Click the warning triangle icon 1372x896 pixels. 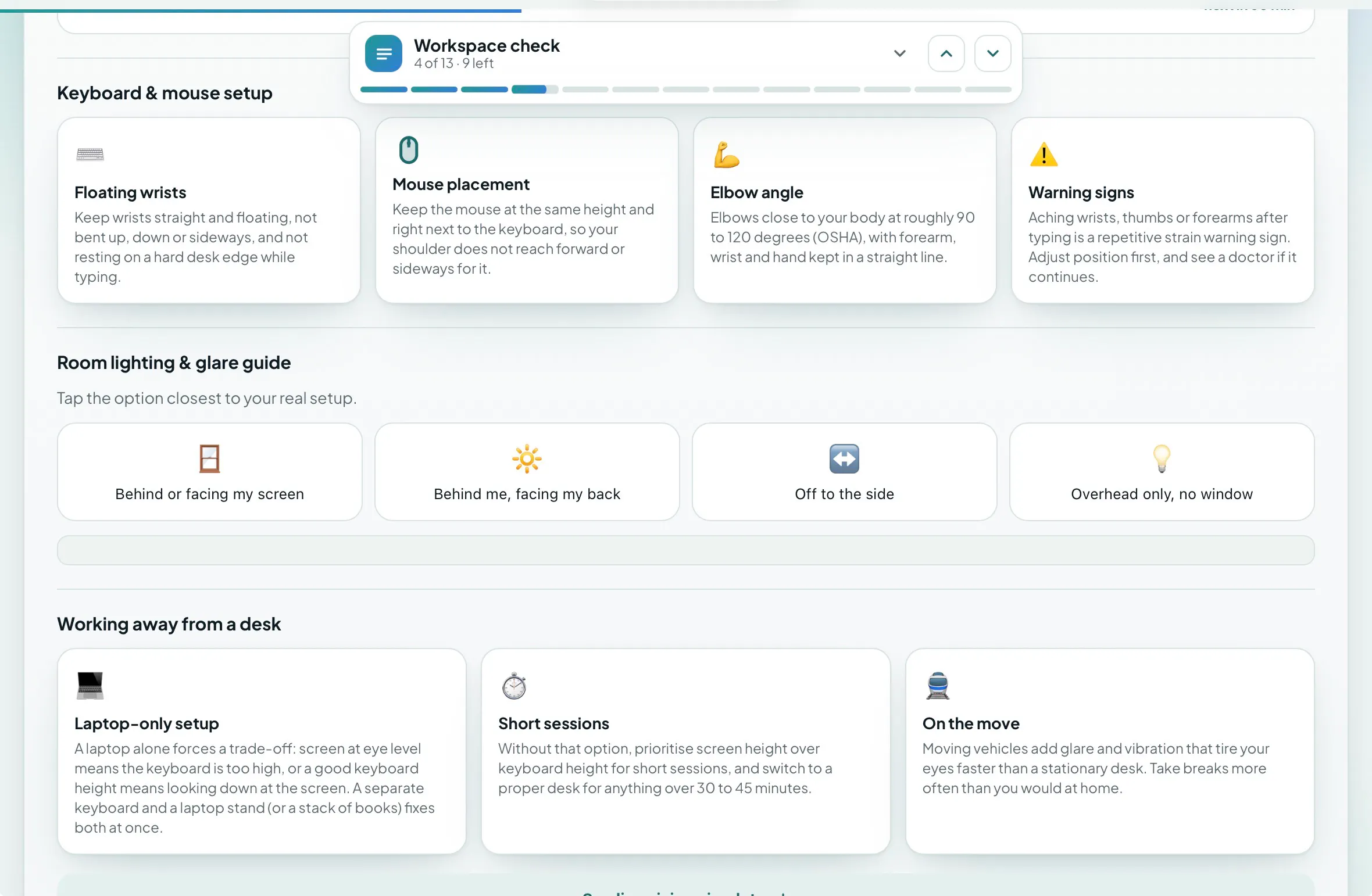pos(1044,155)
